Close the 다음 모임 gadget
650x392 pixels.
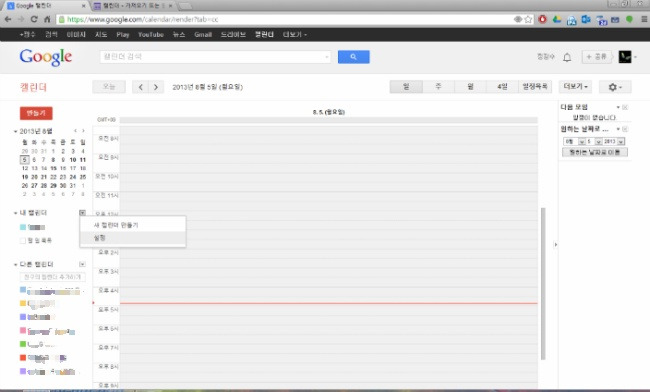(625, 107)
